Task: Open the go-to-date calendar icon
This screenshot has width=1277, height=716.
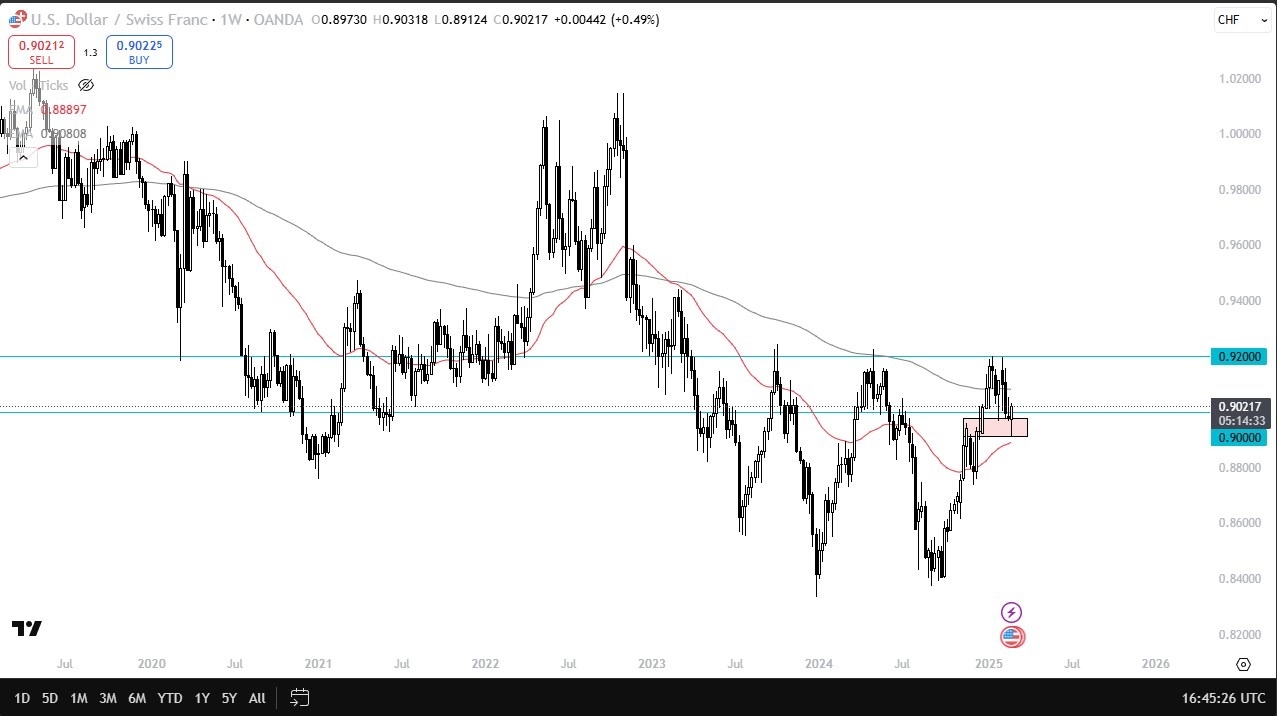Action: pos(298,697)
